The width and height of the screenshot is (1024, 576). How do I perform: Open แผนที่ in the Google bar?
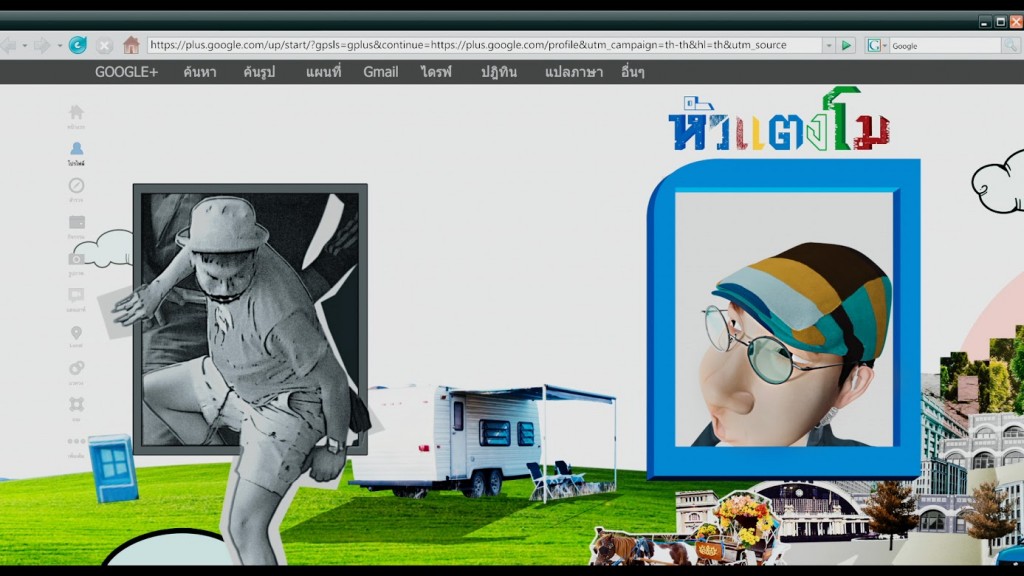(x=323, y=71)
